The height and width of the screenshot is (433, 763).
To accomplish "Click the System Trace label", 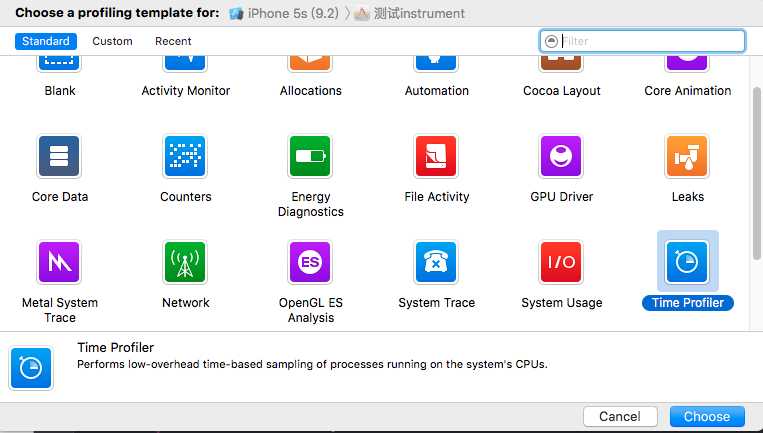I will coord(436,303).
